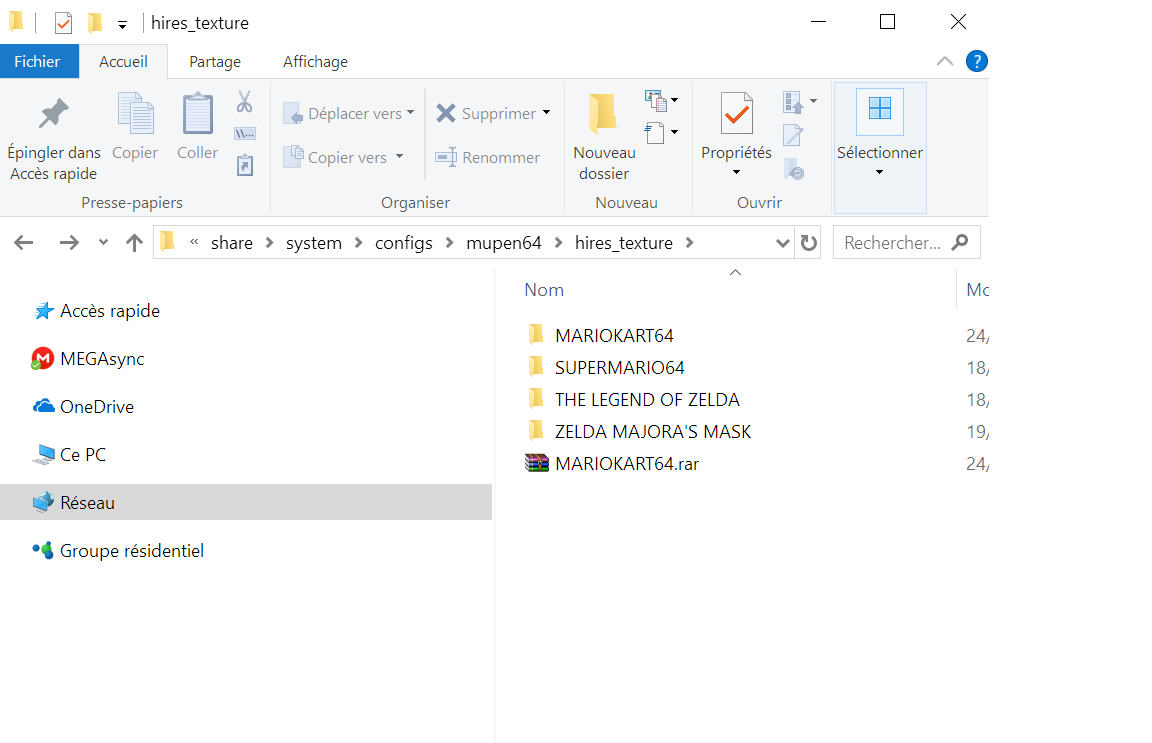Open the recent locations dropdown arrow

[103, 243]
